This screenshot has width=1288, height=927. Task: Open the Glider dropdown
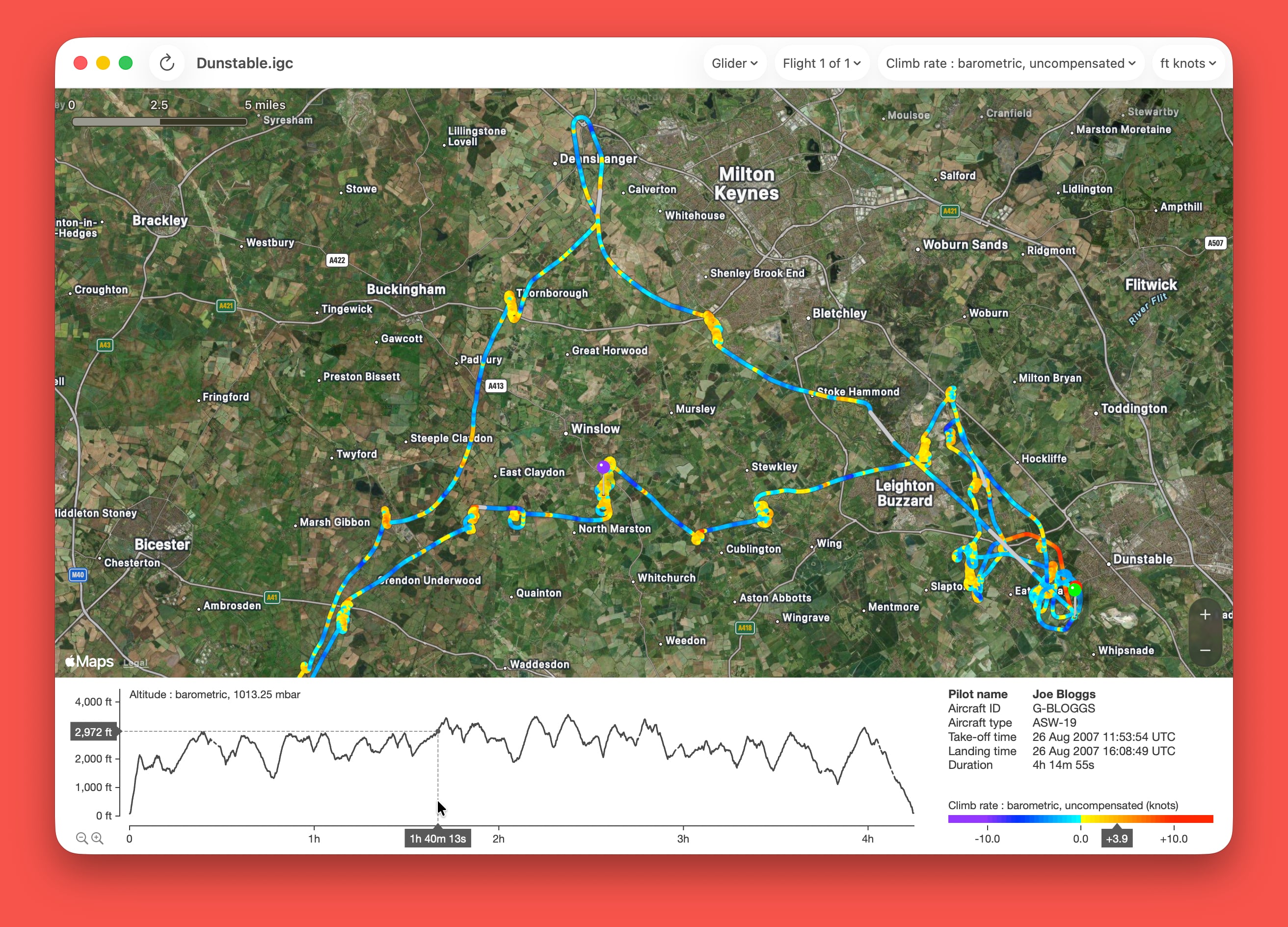coord(734,63)
